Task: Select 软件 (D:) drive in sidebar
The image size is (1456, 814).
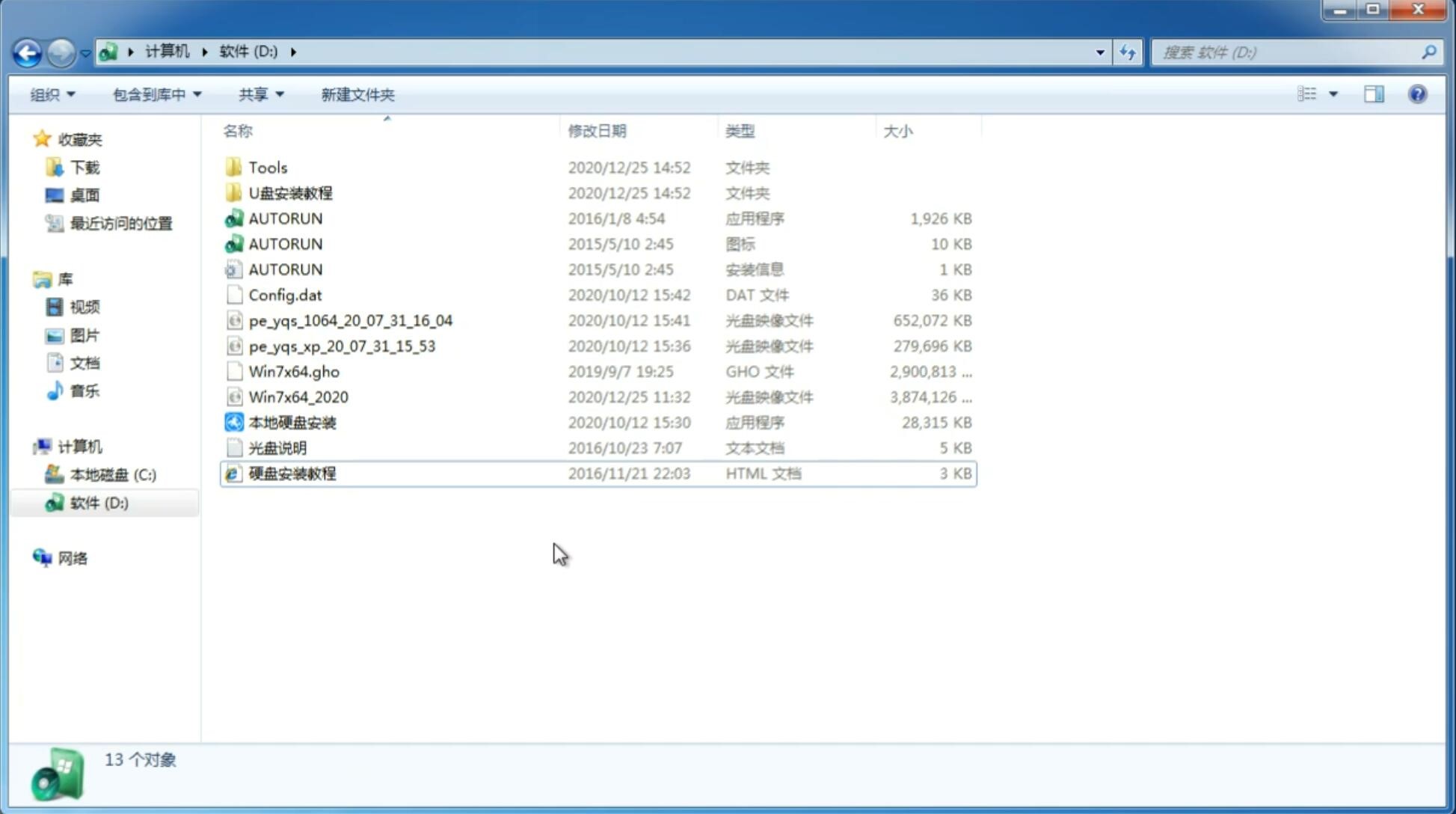Action: point(98,503)
